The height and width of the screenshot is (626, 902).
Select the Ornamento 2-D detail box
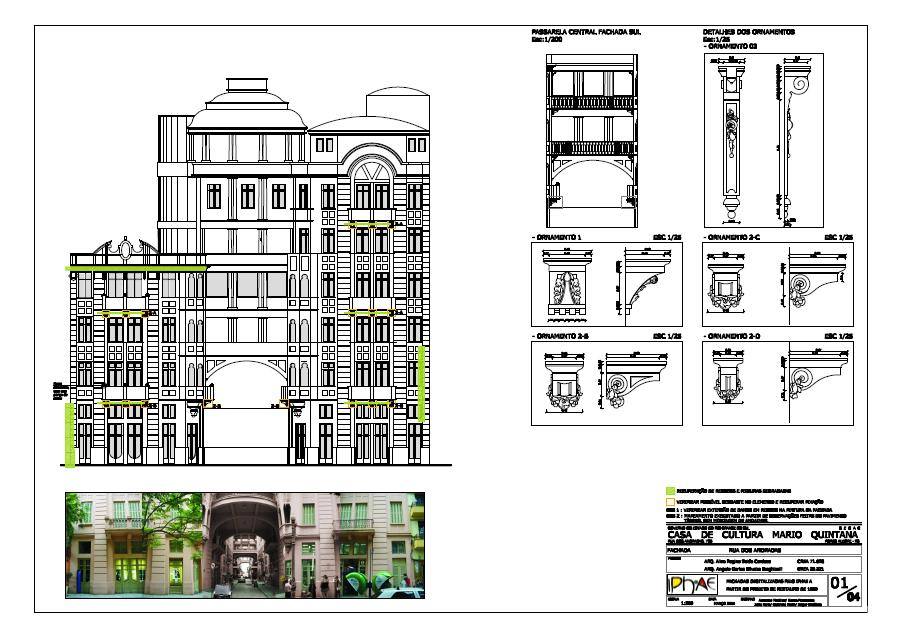(x=778, y=383)
